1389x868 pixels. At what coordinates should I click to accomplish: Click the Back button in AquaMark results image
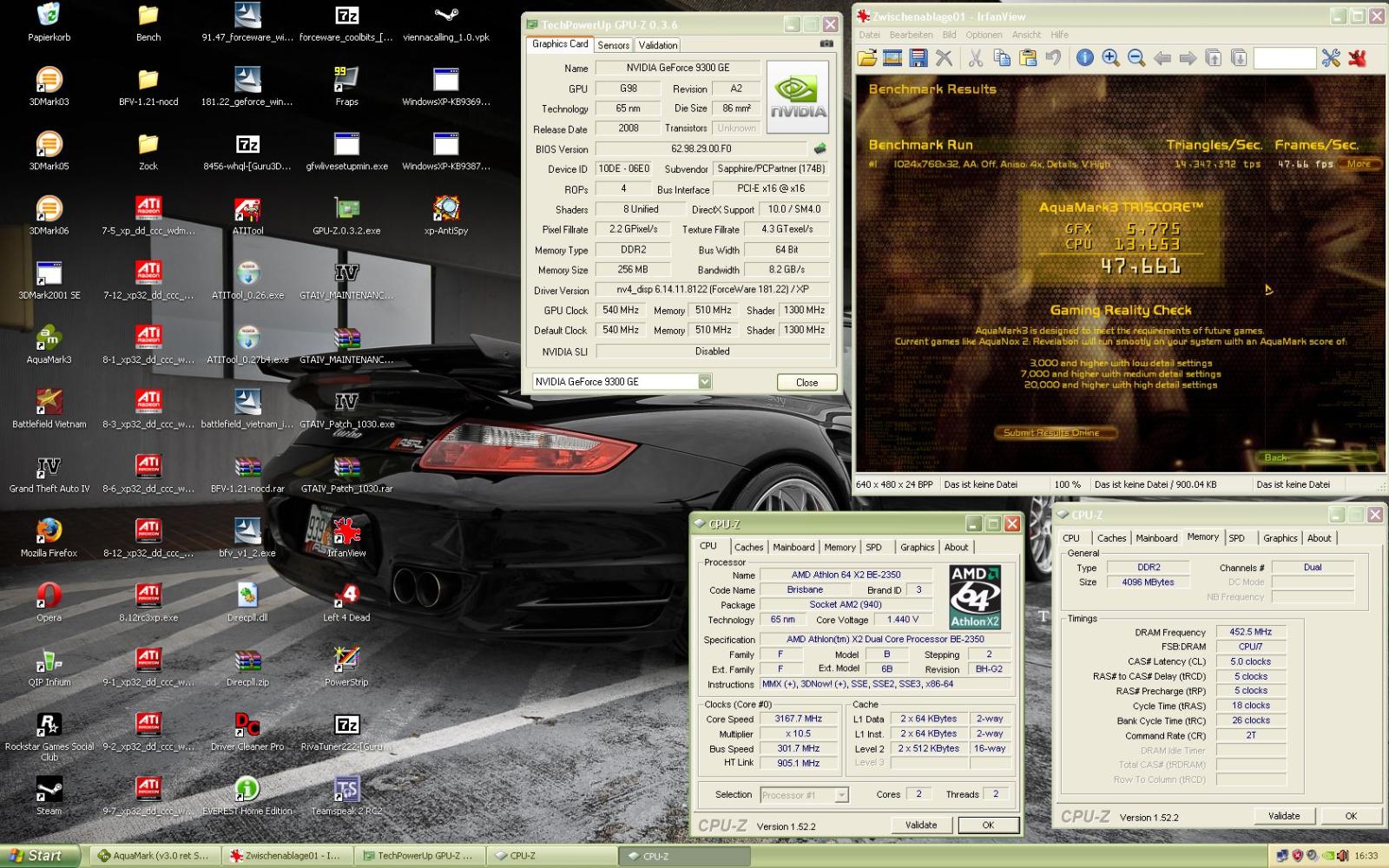tap(1318, 457)
